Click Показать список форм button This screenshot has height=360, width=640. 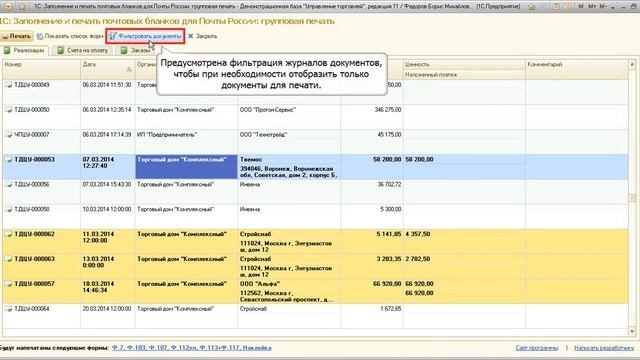point(70,36)
